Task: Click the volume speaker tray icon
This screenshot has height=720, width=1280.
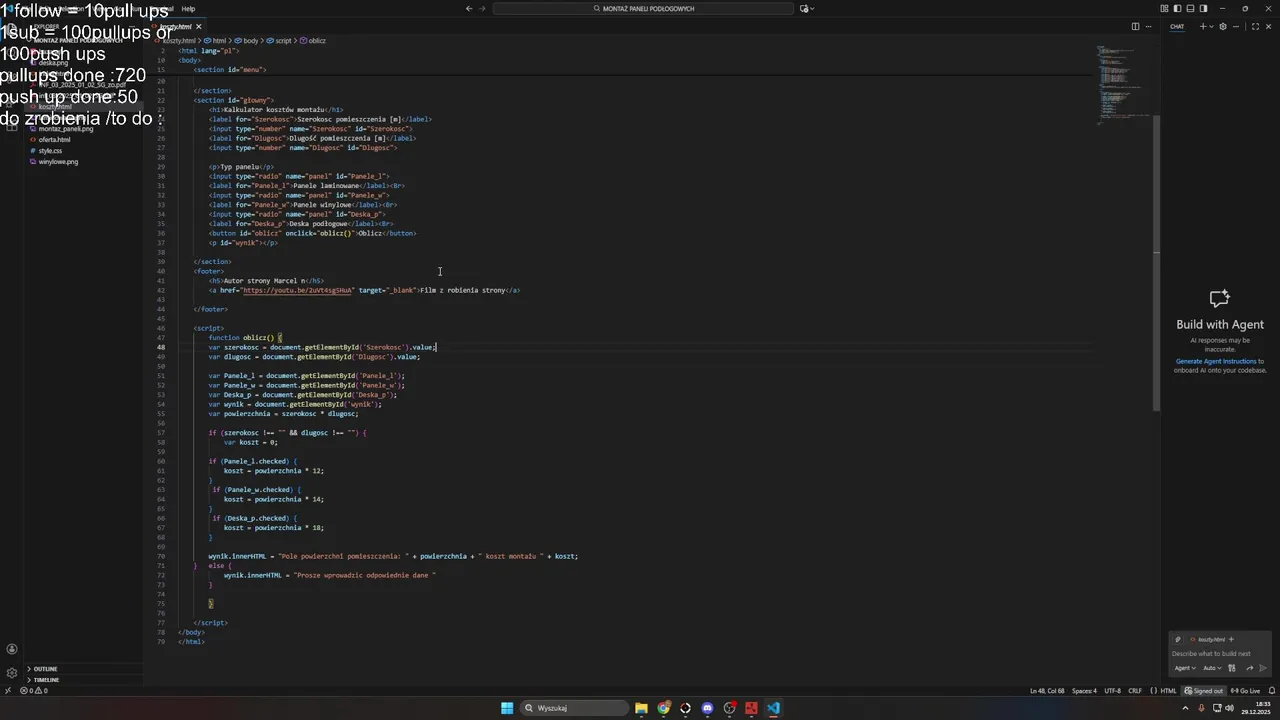Action: (1229, 708)
